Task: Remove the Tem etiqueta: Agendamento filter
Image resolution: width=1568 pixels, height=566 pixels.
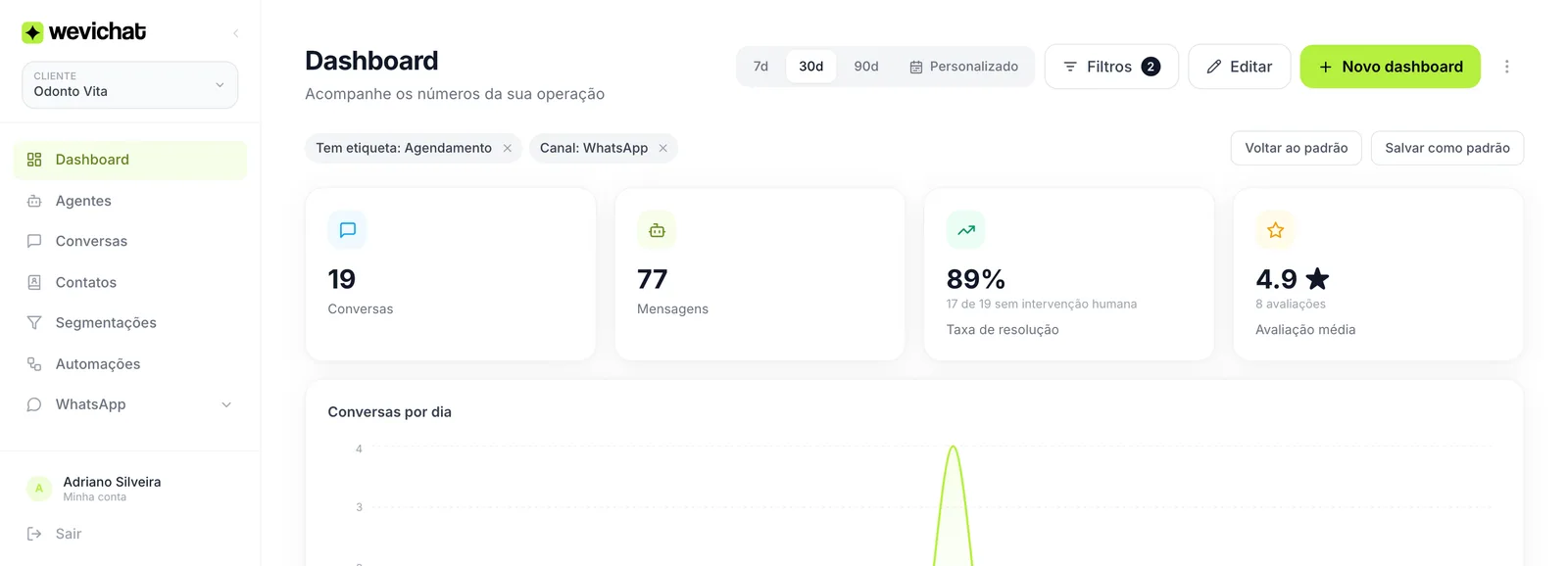Action: pos(507,148)
